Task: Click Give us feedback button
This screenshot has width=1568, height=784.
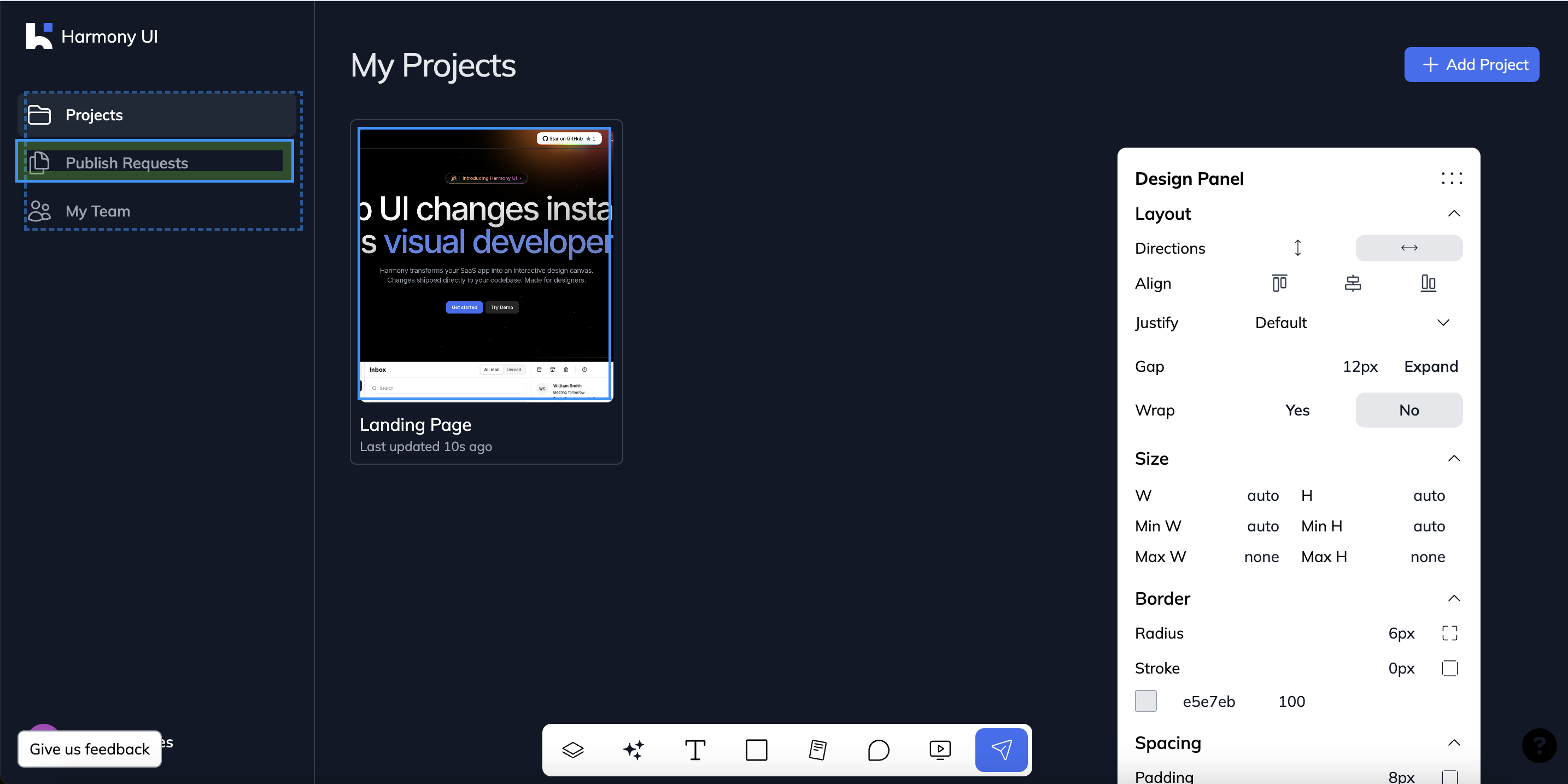Action: click(90, 748)
